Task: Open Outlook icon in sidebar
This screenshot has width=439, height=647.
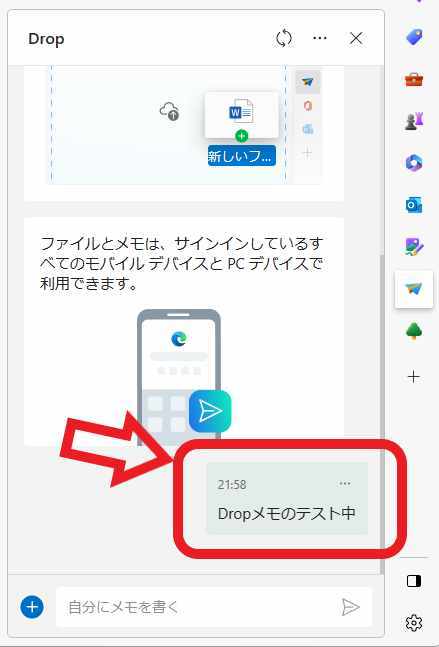Action: click(x=414, y=205)
